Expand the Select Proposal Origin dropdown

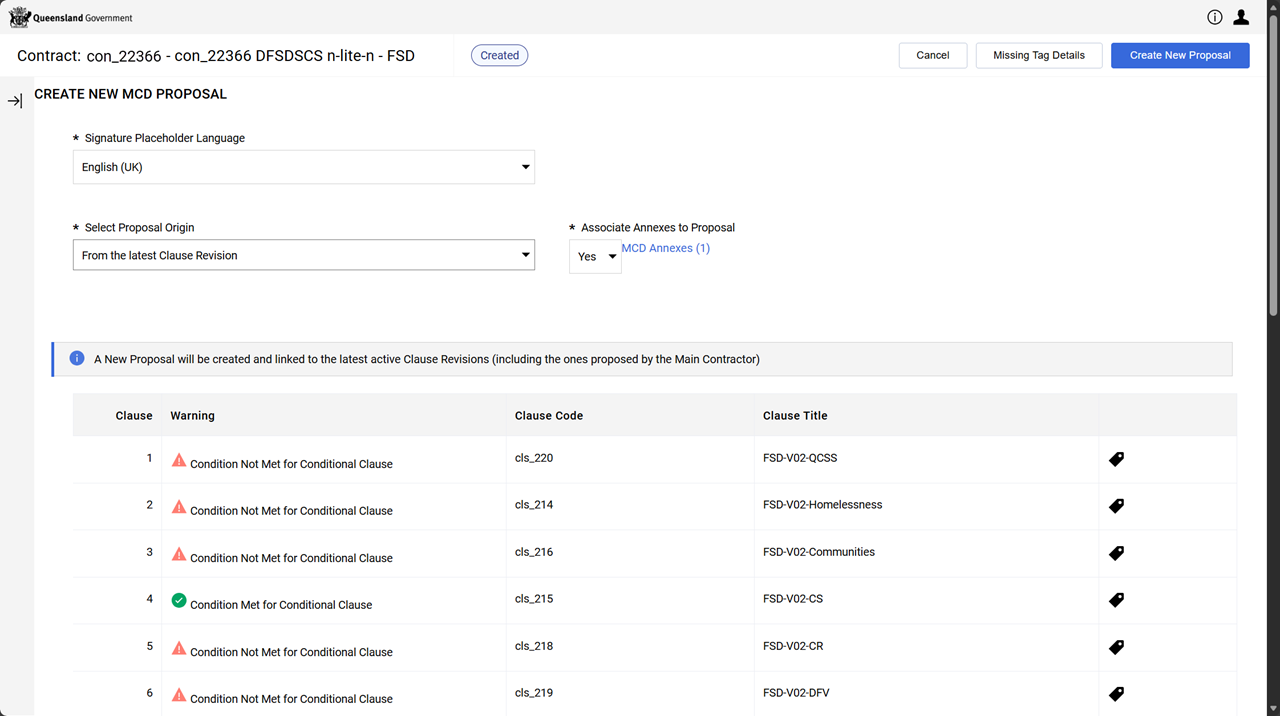[303, 255]
